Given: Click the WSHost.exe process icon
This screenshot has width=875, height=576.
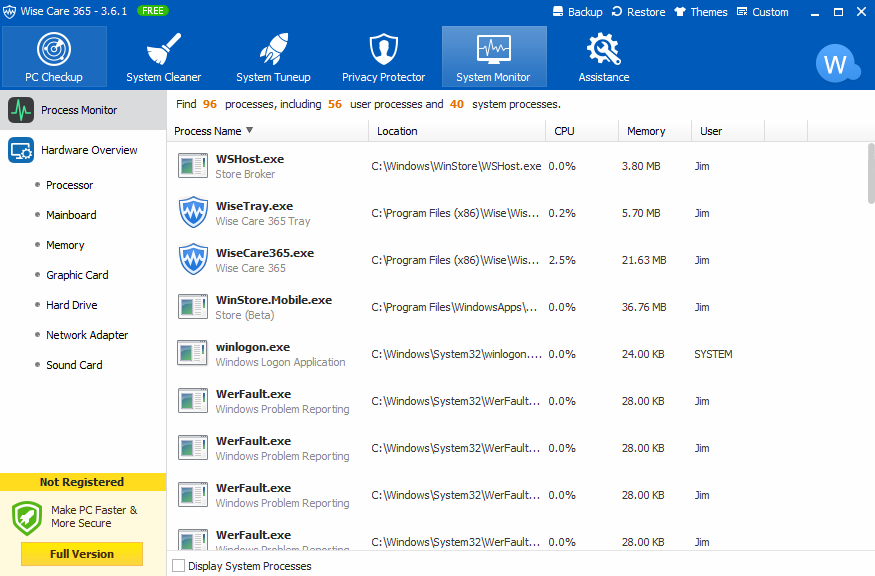Looking at the screenshot, I should click(x=193, y=166).
